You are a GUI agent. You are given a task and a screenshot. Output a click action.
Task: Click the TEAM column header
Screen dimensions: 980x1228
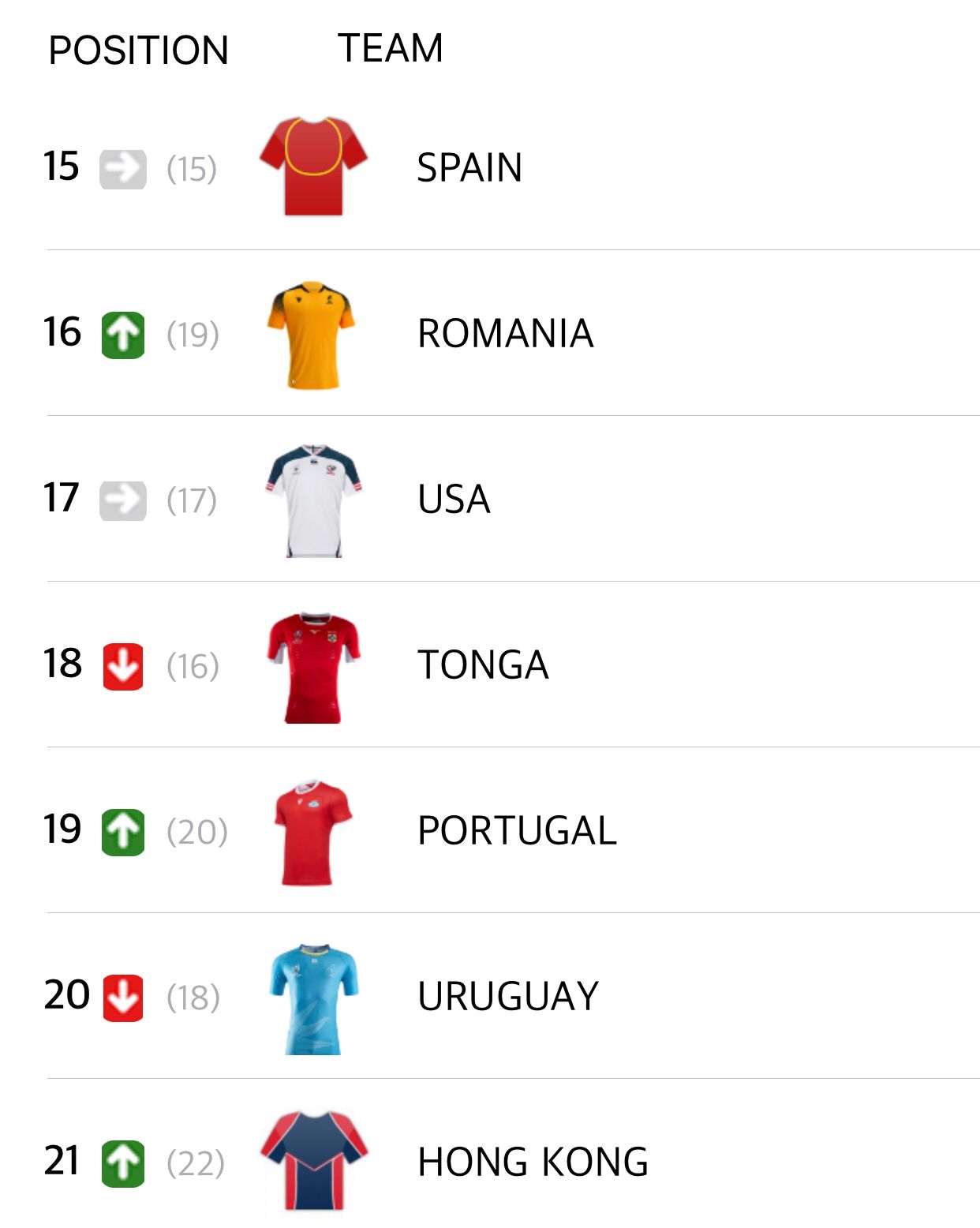tap(390, 48)
